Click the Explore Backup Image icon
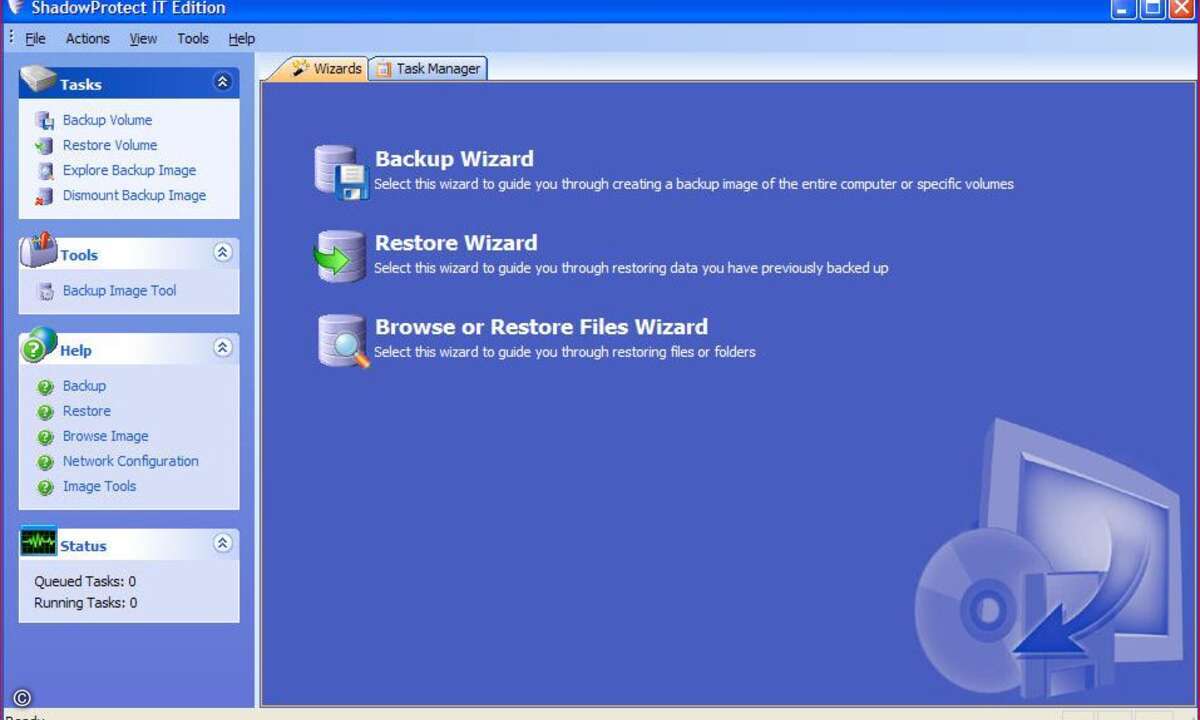 coord(45,171)
